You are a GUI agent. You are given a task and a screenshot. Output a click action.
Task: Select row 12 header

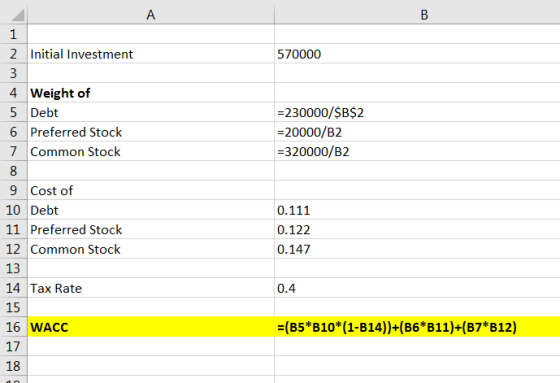(14, 249)
